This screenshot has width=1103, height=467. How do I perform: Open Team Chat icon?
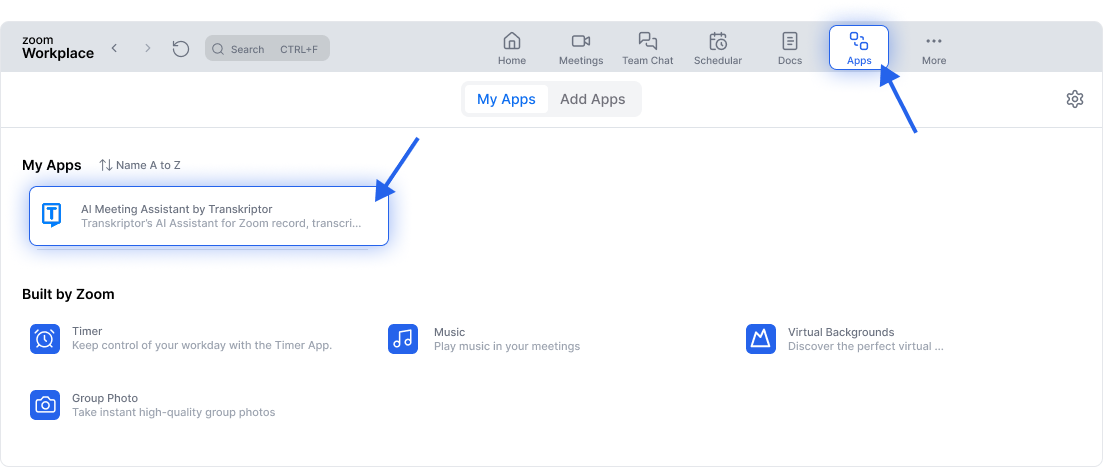[647, 40]
